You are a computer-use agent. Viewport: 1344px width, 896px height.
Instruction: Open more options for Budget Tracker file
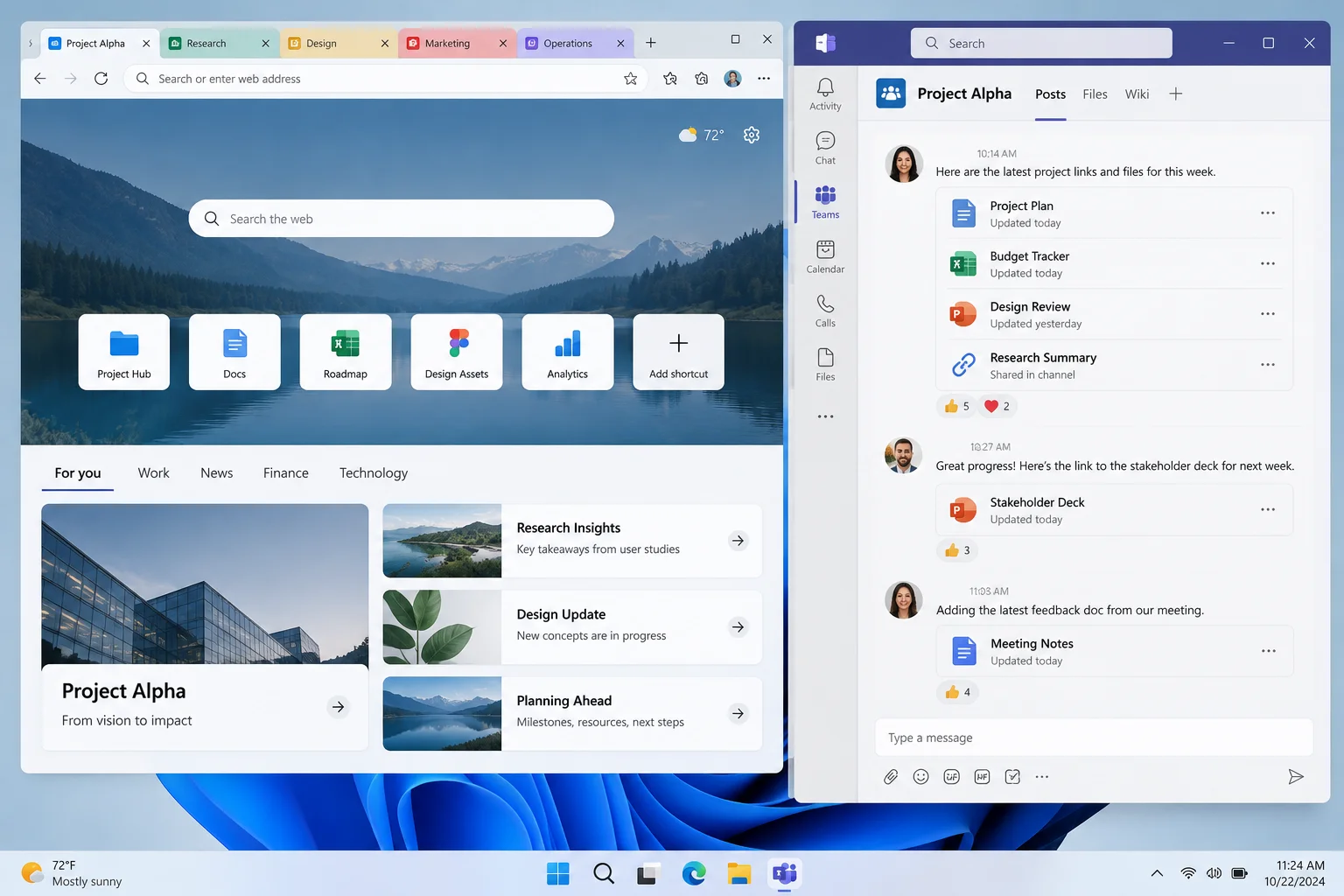(1268, 263)
